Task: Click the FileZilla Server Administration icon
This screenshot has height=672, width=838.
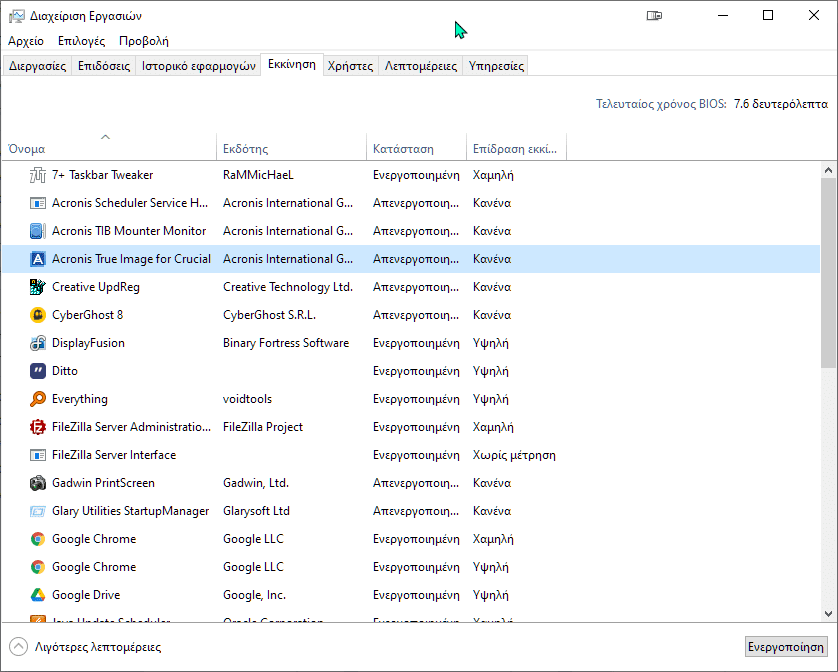Action: pos(37,427)
